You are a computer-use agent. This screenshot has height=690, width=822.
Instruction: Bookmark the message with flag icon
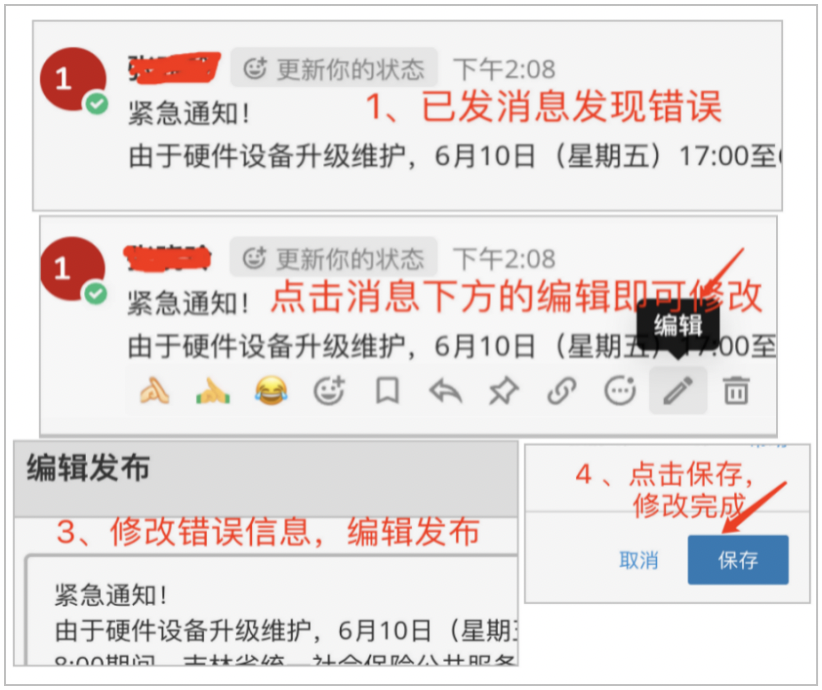387,391
